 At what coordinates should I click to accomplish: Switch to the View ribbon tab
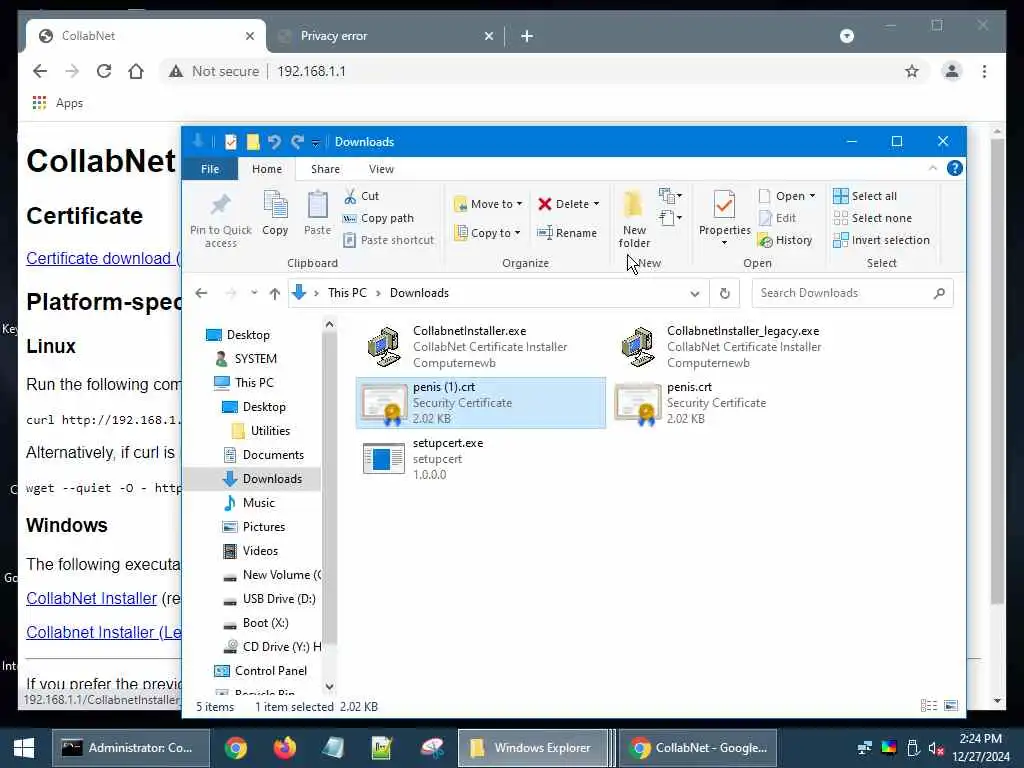tap(381, 169)
